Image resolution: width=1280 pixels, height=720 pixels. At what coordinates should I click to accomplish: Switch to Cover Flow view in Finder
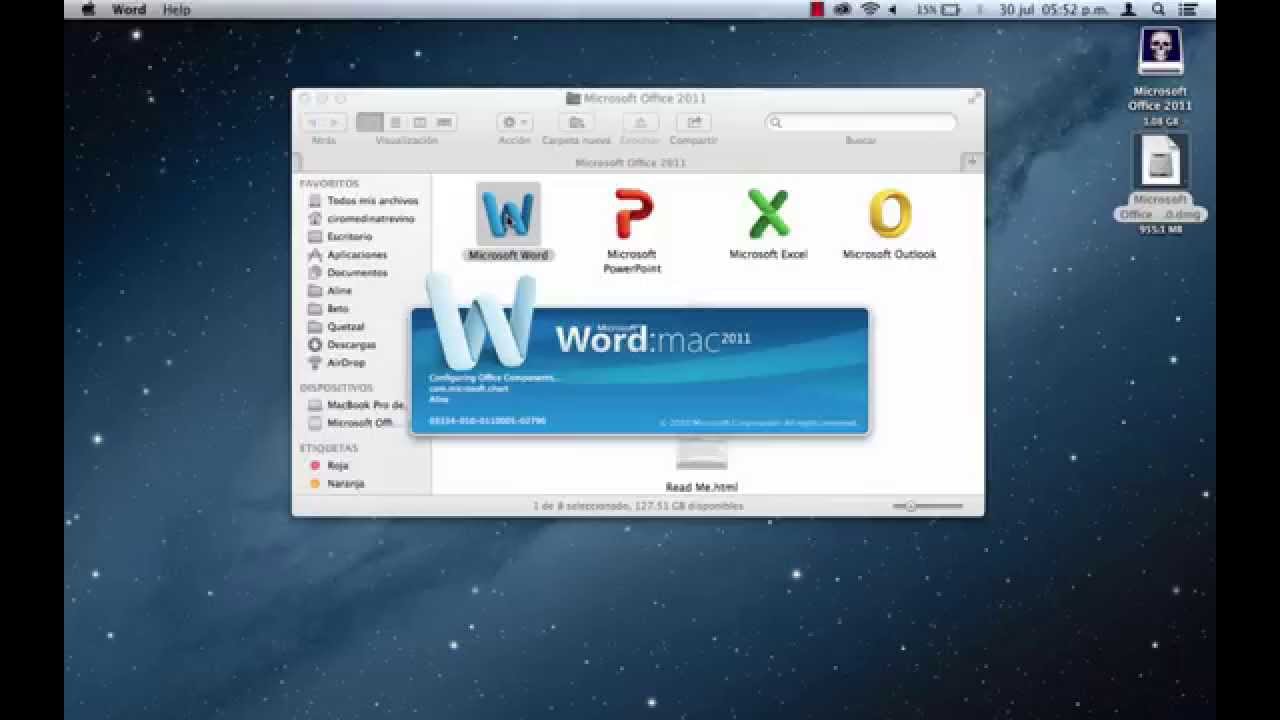point(445,122)
